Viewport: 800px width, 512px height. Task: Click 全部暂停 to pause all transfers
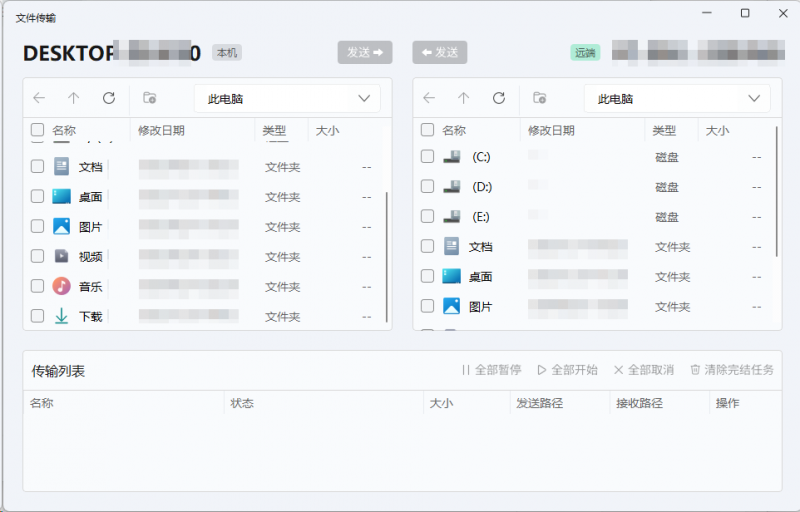pyautogui.click(x=491, y=370)
